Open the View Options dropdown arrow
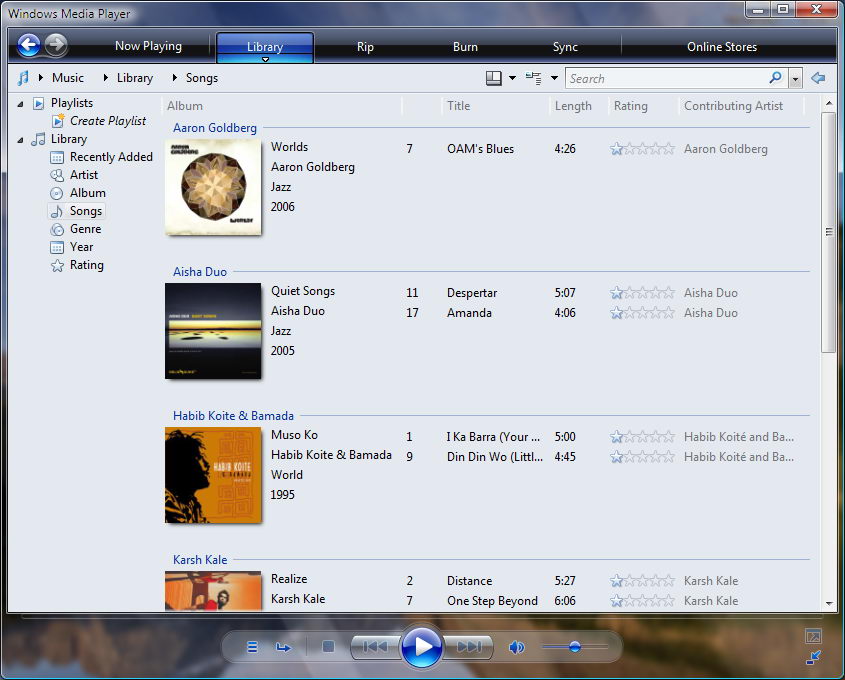This screenshot has height=680, width=845. pyautogui.click(x=554, y=78)
